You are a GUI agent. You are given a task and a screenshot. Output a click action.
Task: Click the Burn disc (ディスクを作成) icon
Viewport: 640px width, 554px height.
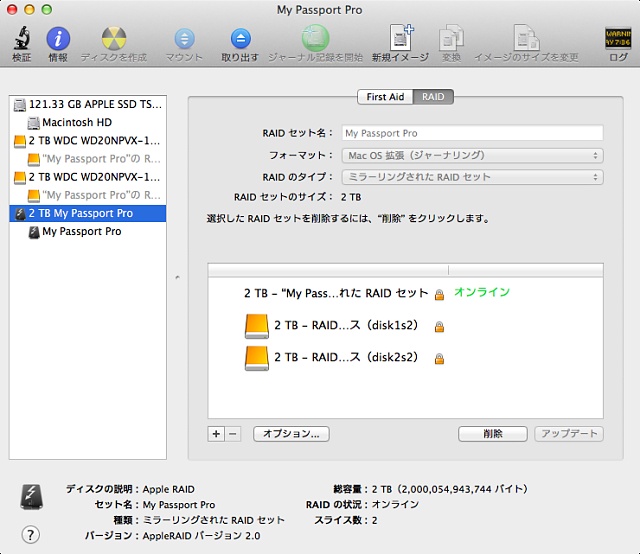(x=114, y=38)
